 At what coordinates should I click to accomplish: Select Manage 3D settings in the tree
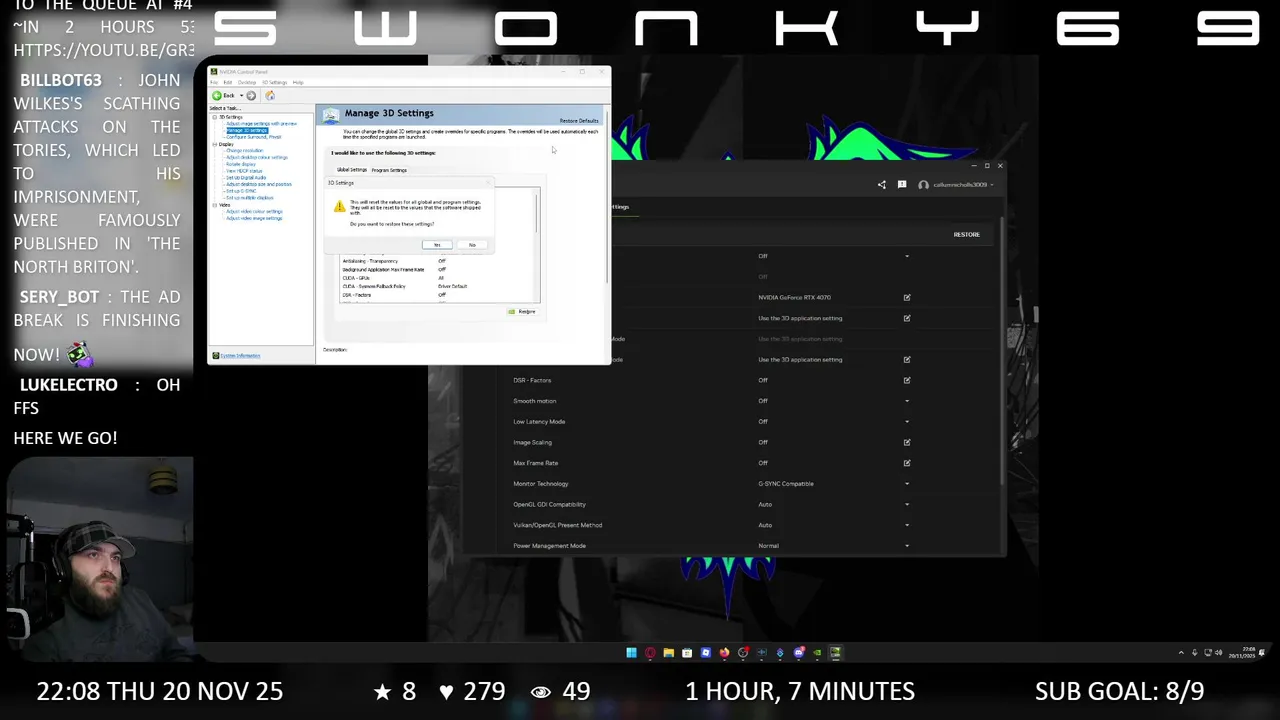click(x=247, y=130)
